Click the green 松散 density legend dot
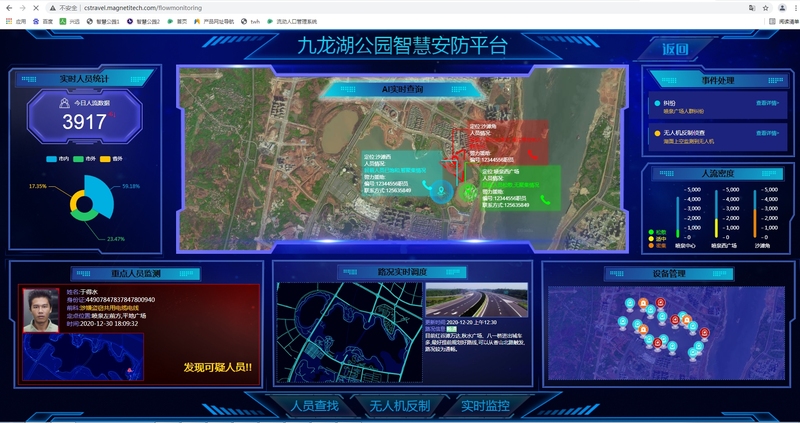This screenshot has height=423, width=800. (x=651, y=232)
